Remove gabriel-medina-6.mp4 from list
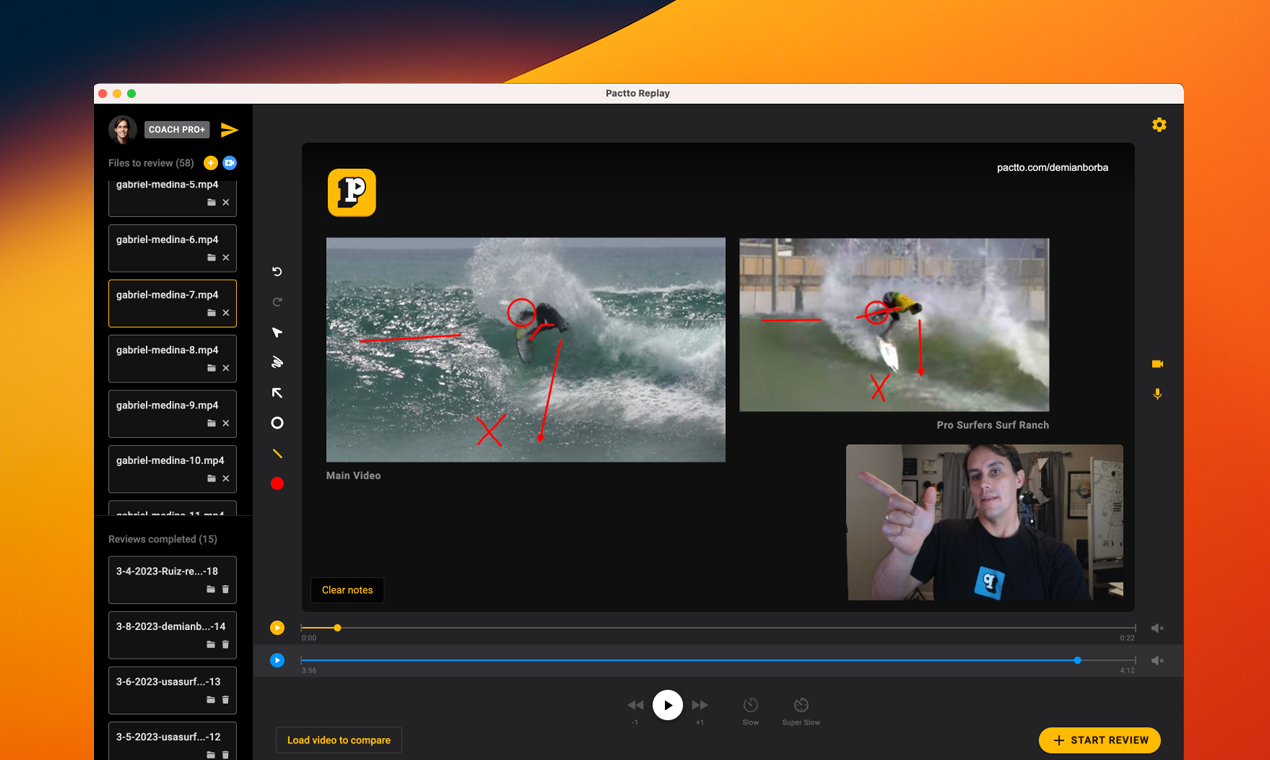The image size is (1270, 760). pos(226,258)
